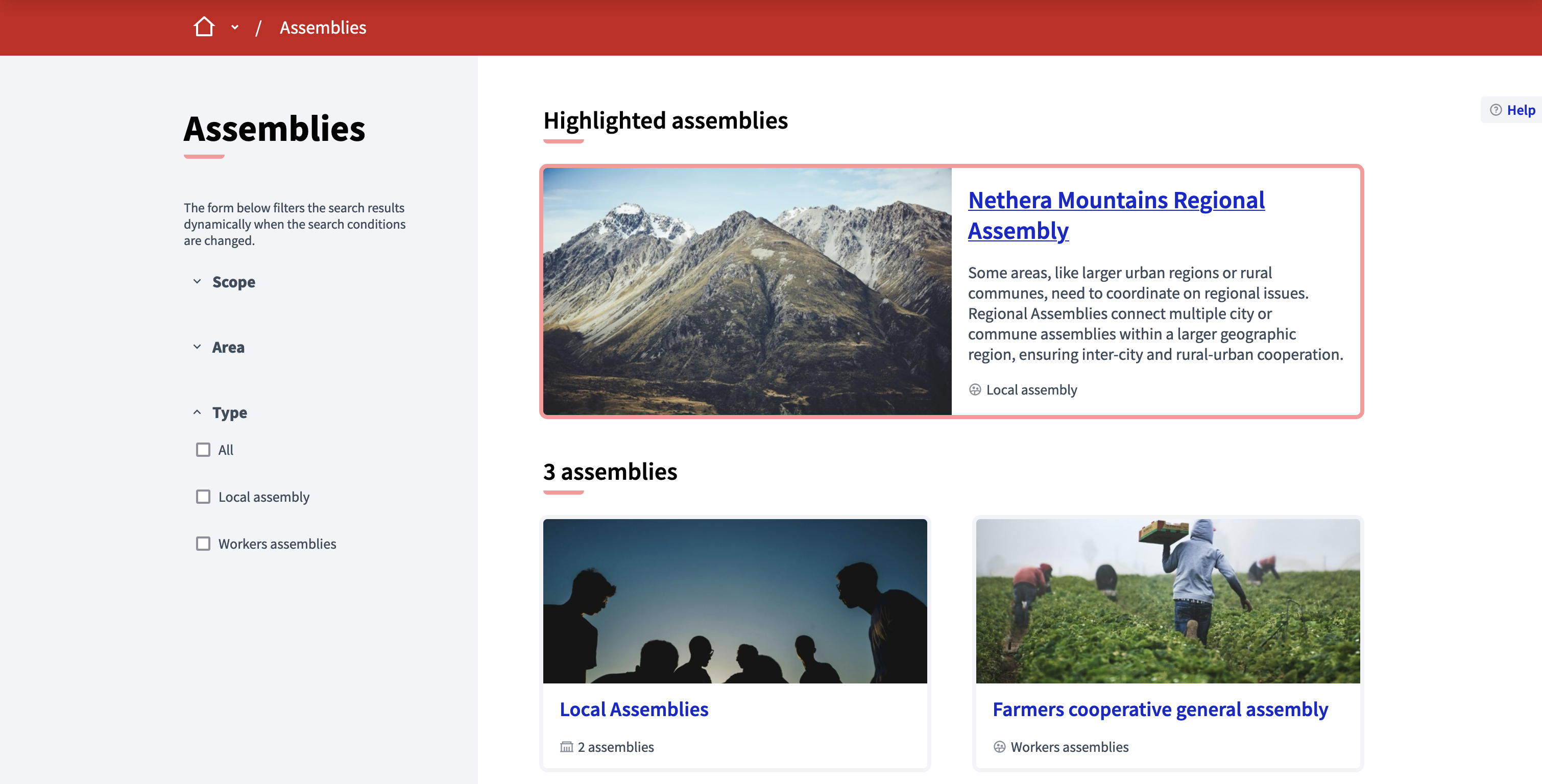Click the home icon in breadcrumb
This screenshot has height=784, width=1542.
[x=205, y=27]
